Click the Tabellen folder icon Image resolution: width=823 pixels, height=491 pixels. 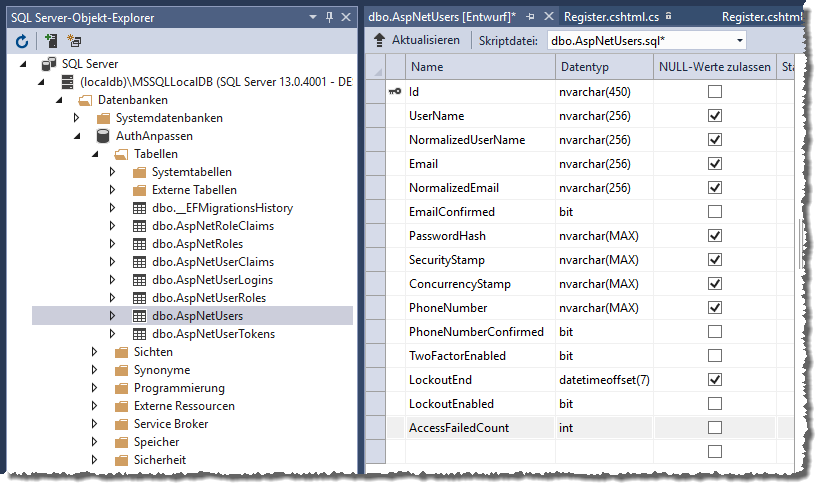[121, 154]
